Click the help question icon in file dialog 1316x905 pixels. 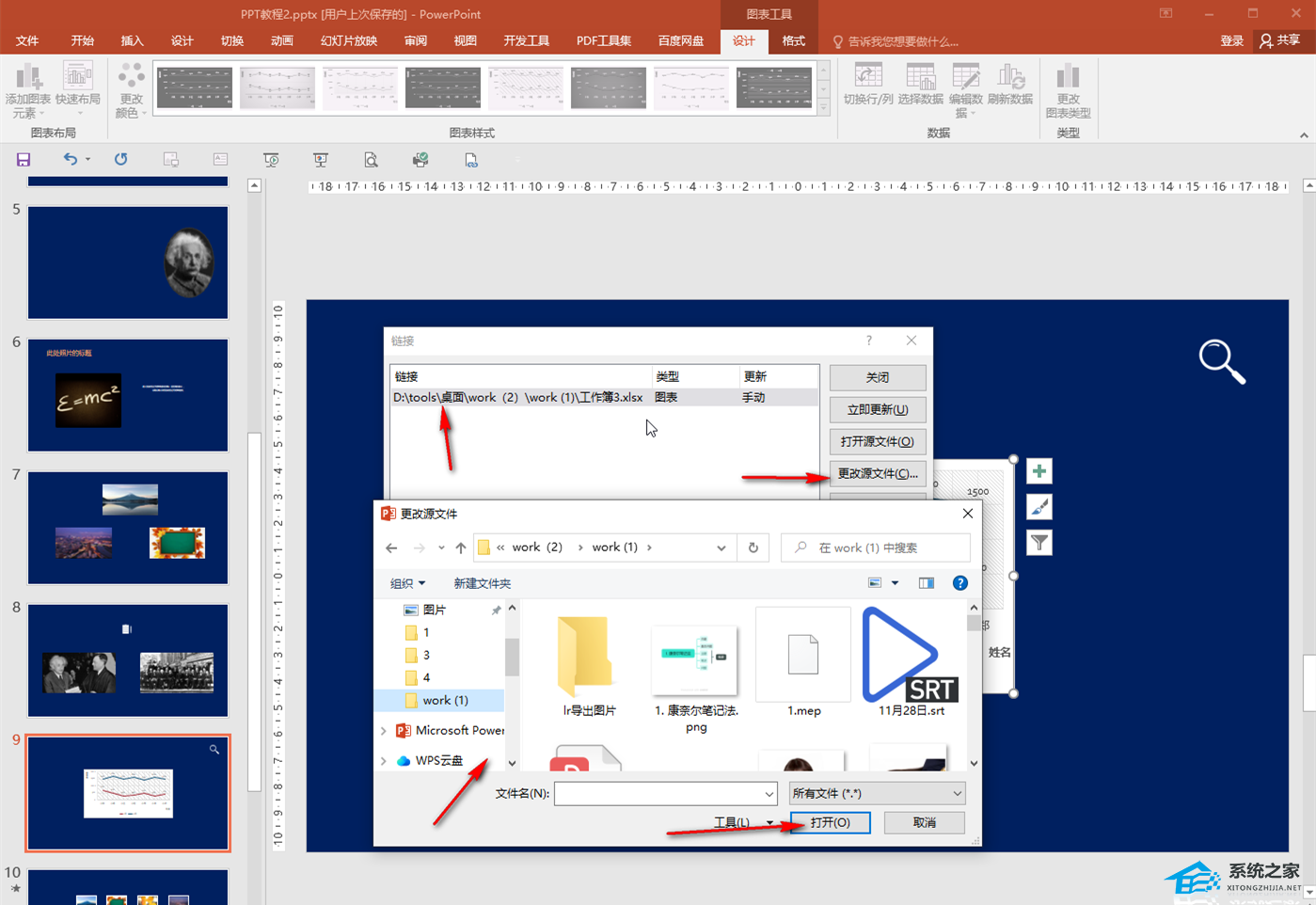pos(959,583)
